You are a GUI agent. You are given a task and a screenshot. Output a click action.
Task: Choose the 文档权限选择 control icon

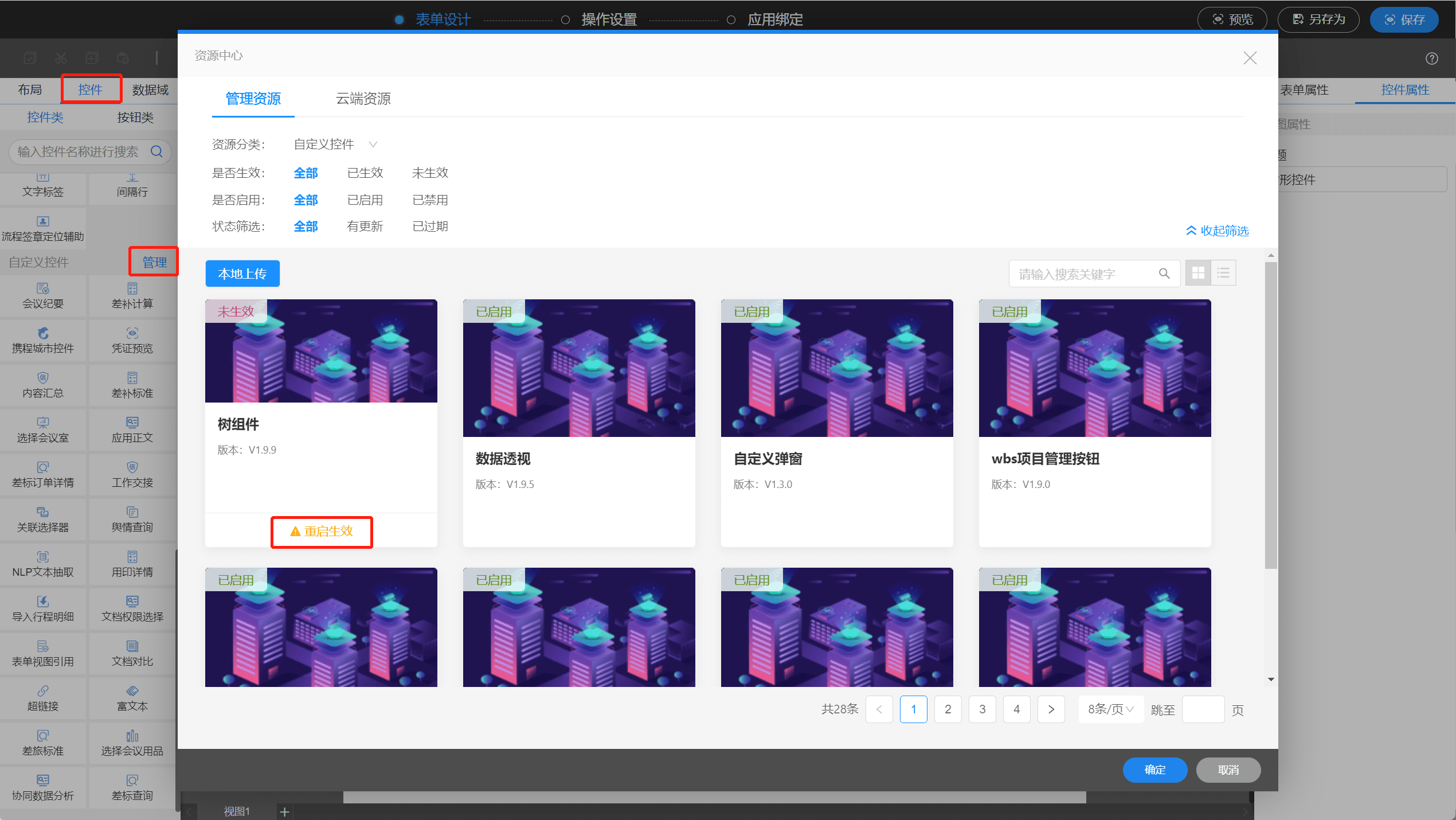(x=132, y=602)
